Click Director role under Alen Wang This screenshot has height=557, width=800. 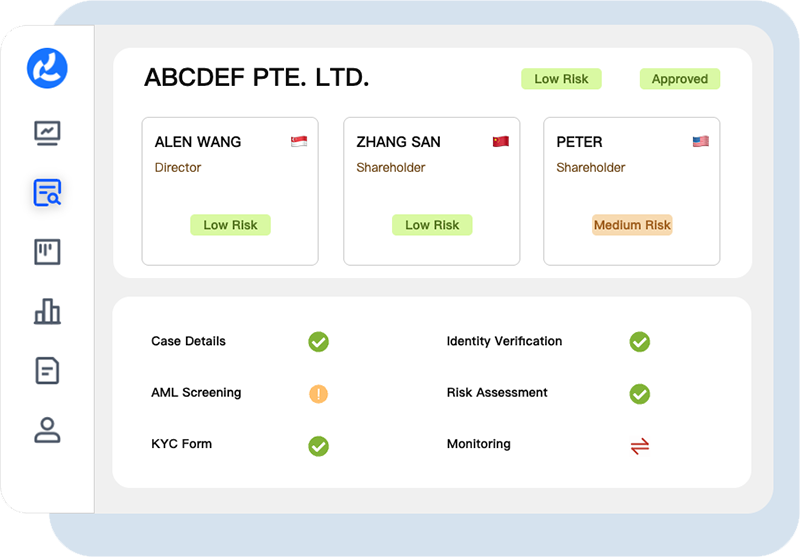[x=178, y=168]
